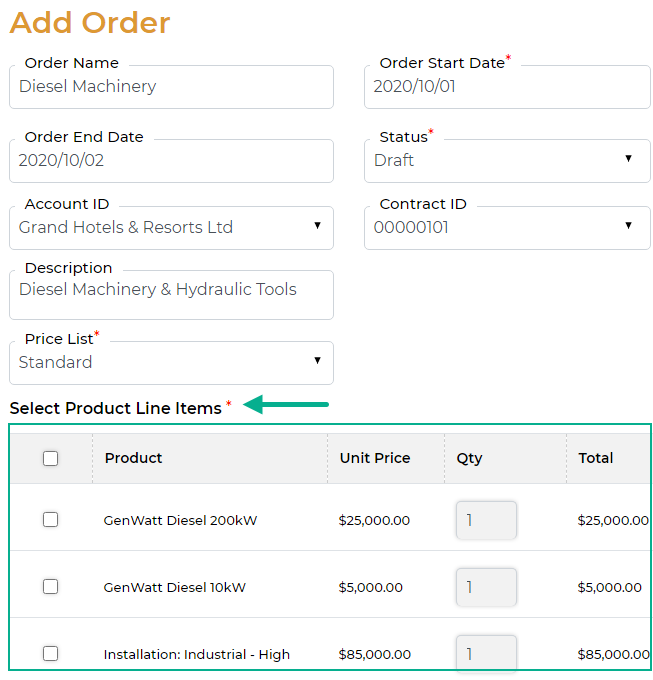
Task: Check the select-all header checkbox
Action: pos(51,459)
